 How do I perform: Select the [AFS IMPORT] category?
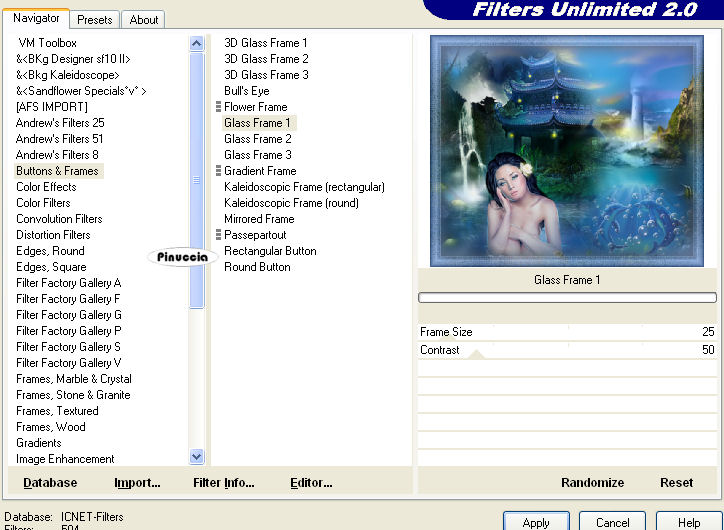tap(52, 107)
